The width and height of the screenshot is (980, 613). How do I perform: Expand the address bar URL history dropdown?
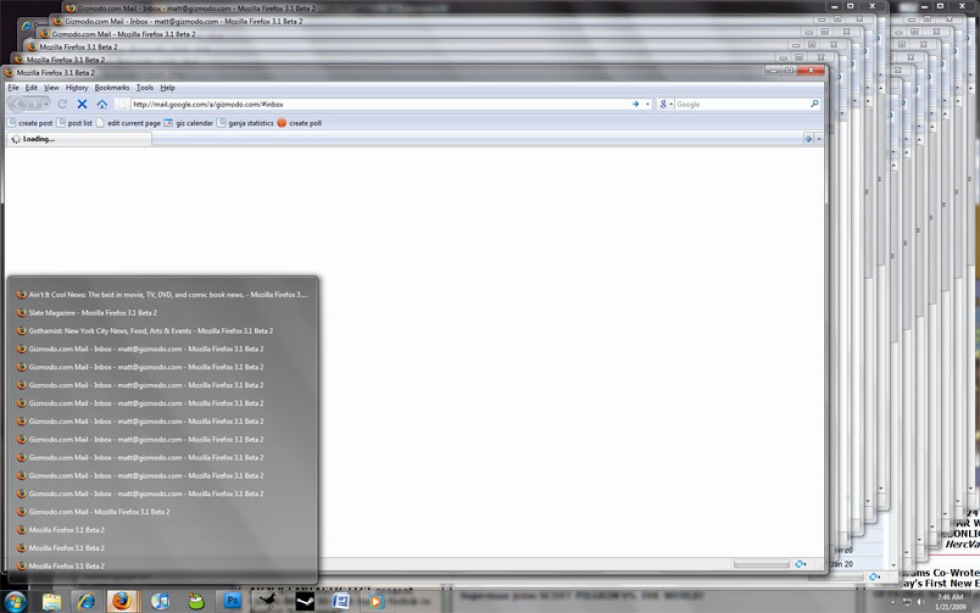pos(648,104)
